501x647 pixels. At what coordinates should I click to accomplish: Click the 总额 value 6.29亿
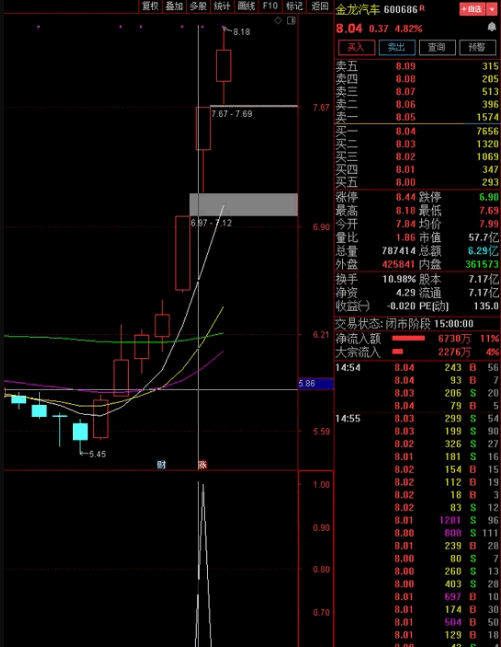pyautogui.click(x=483, y=251)
